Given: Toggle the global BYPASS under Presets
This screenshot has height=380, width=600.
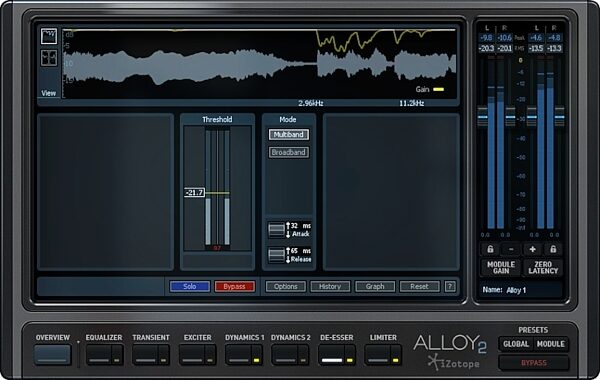Looking at the screenshot, I should tap(534, 362).
